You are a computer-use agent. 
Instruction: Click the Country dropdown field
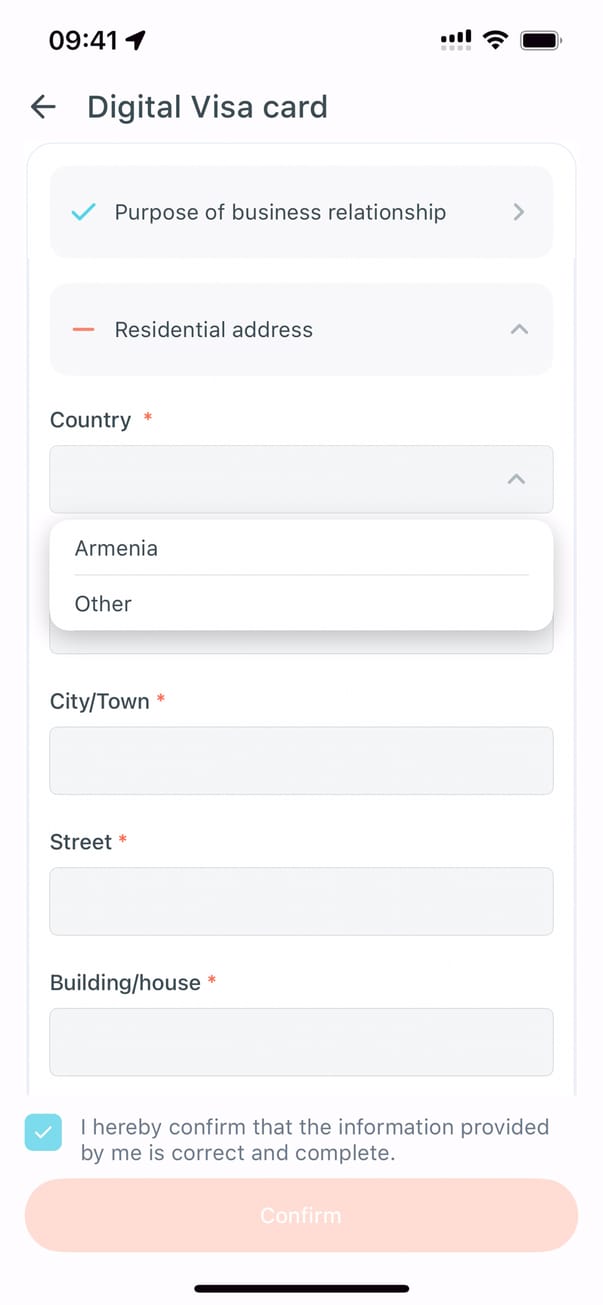pyautogui.click(x=280, y=479)
